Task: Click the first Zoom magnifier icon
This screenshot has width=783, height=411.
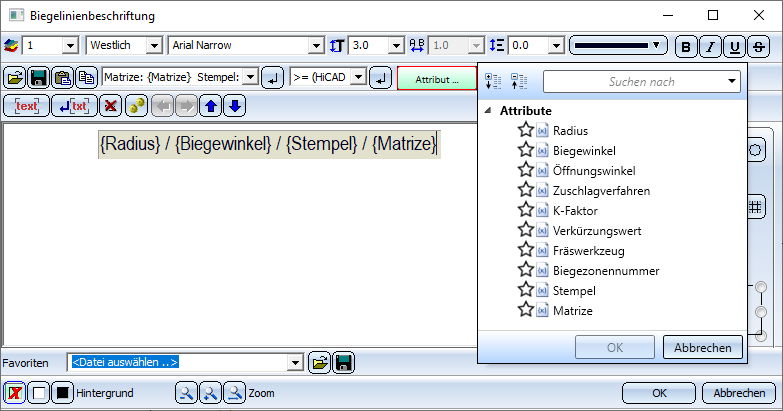Action: tap(186, 393)
